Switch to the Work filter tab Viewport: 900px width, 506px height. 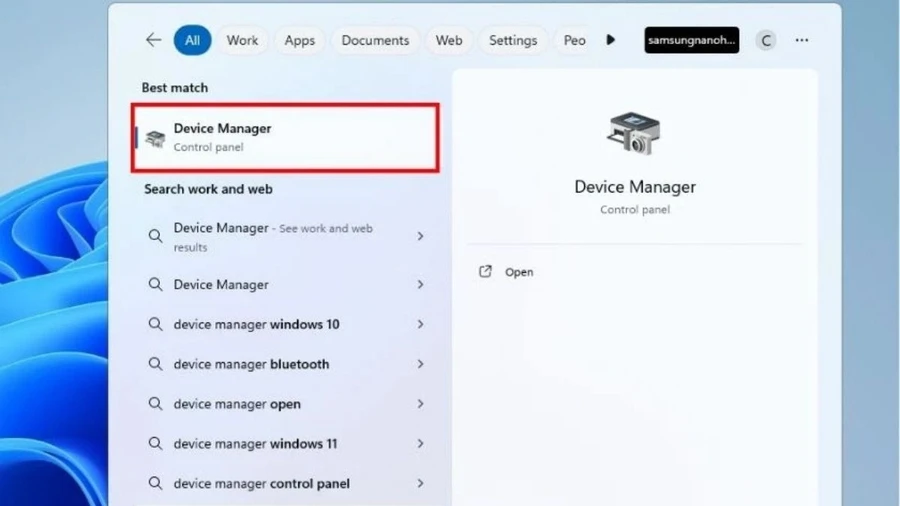tap(242, 40)
